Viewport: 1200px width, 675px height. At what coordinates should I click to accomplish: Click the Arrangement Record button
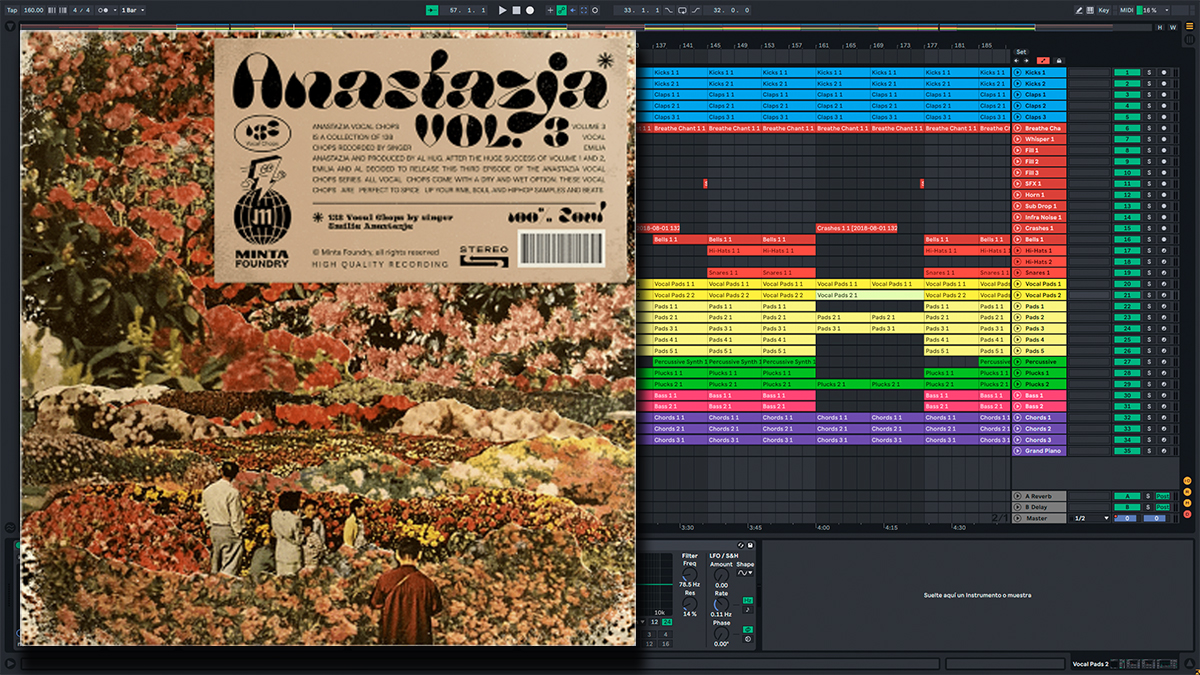tap(530, 10)
